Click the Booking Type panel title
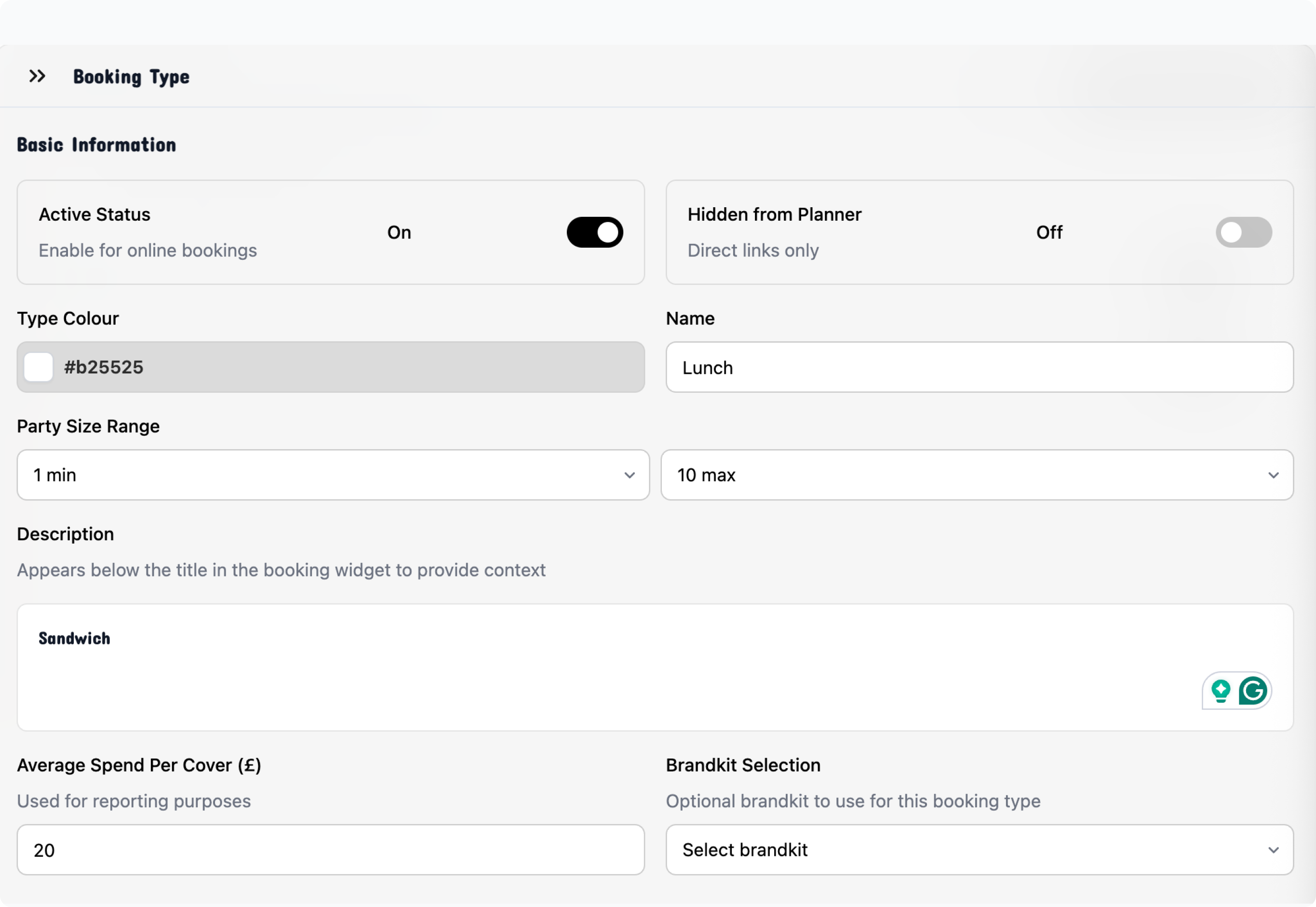 click(x=131, y=77)
